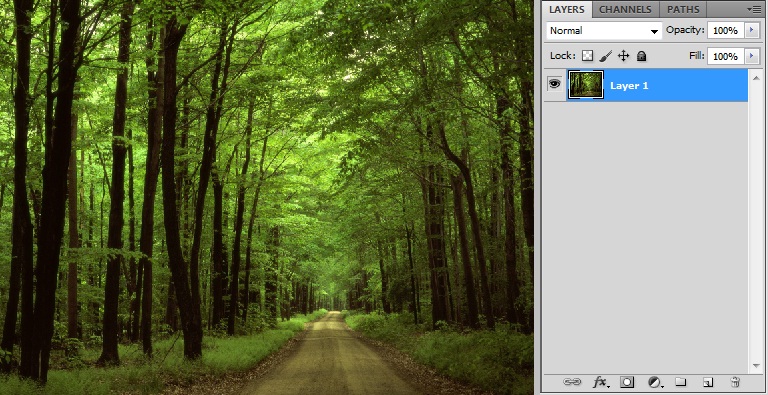
Task: Toggle lock position for layer
Action: pos(623,56)
